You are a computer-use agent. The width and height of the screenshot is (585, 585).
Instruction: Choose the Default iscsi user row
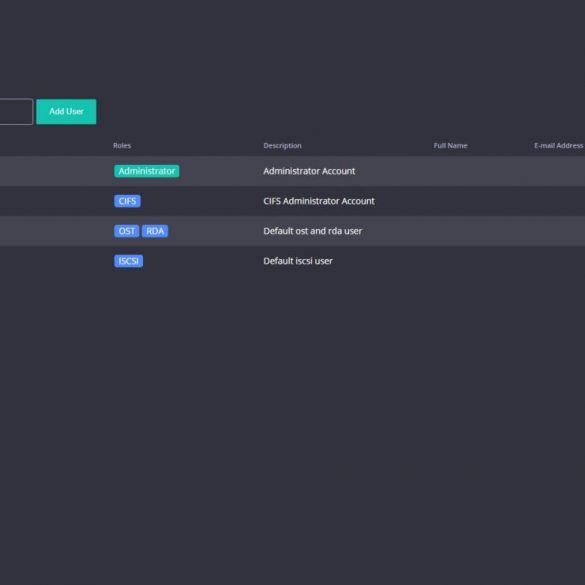tap(292, 261)
